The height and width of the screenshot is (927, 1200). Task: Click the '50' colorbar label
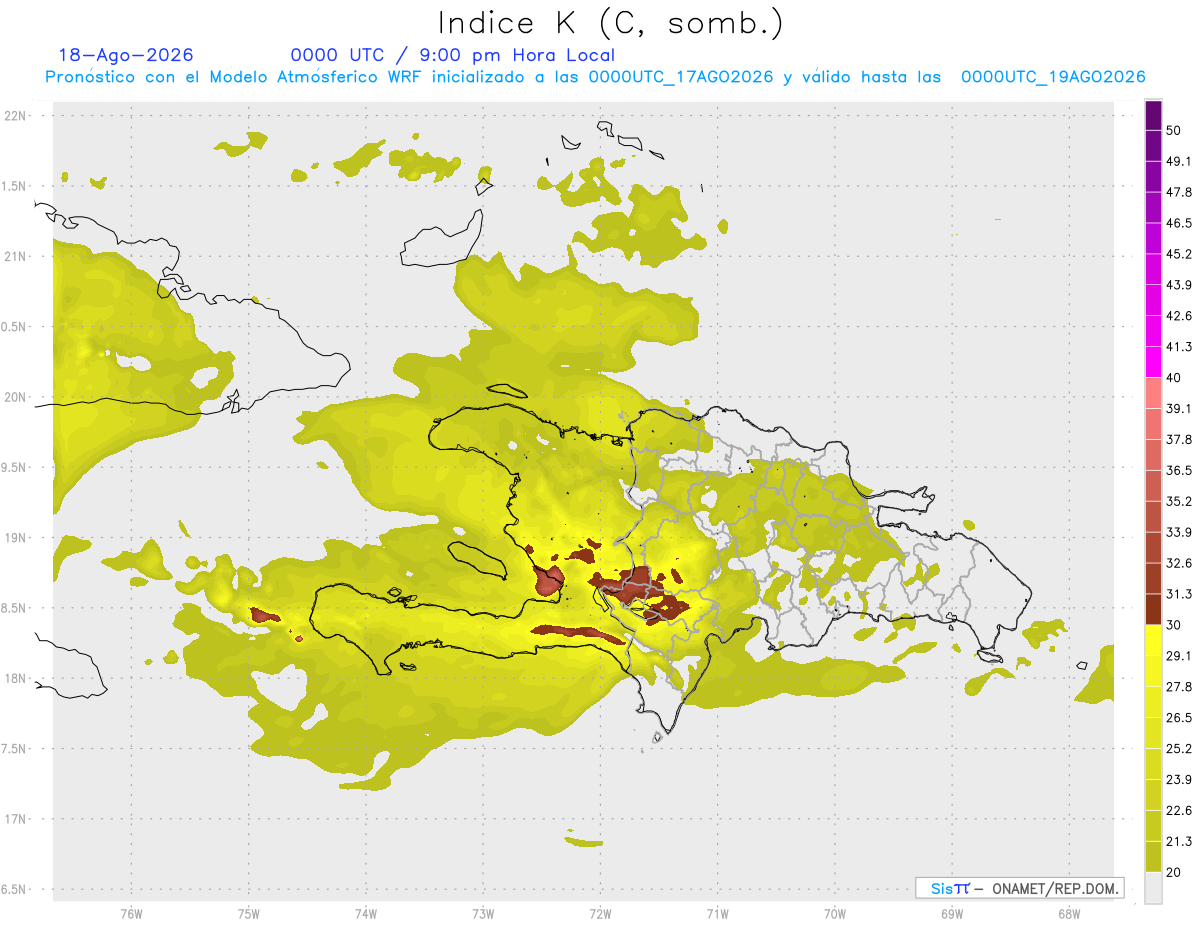pyautogui.click(x=1174, y=131)
